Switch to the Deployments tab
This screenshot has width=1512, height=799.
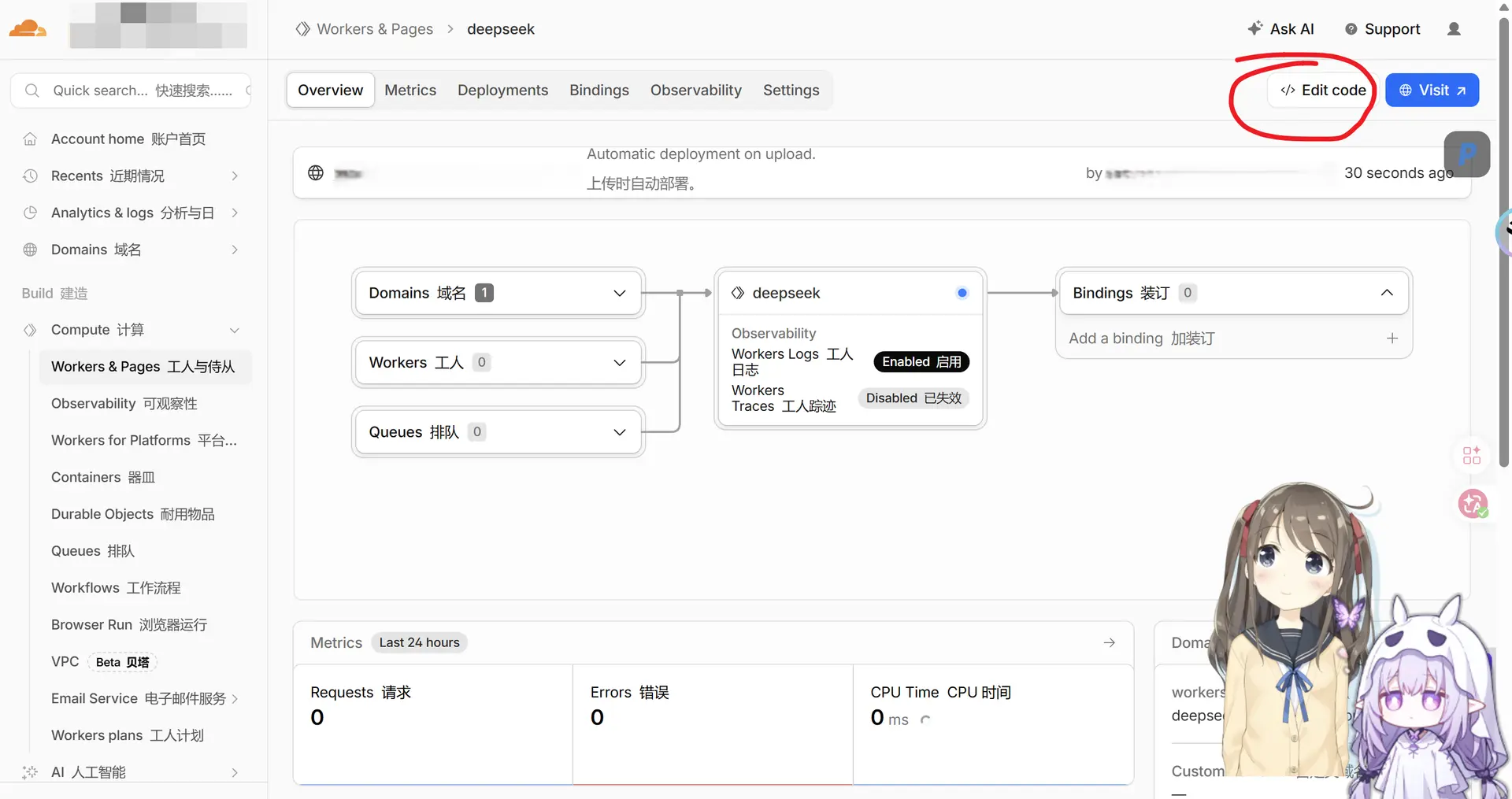tap(502, 91)
